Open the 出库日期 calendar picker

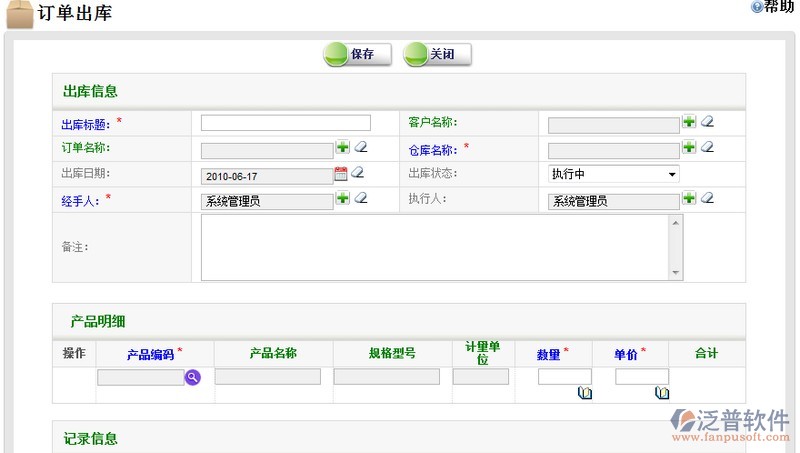(341, 173)
